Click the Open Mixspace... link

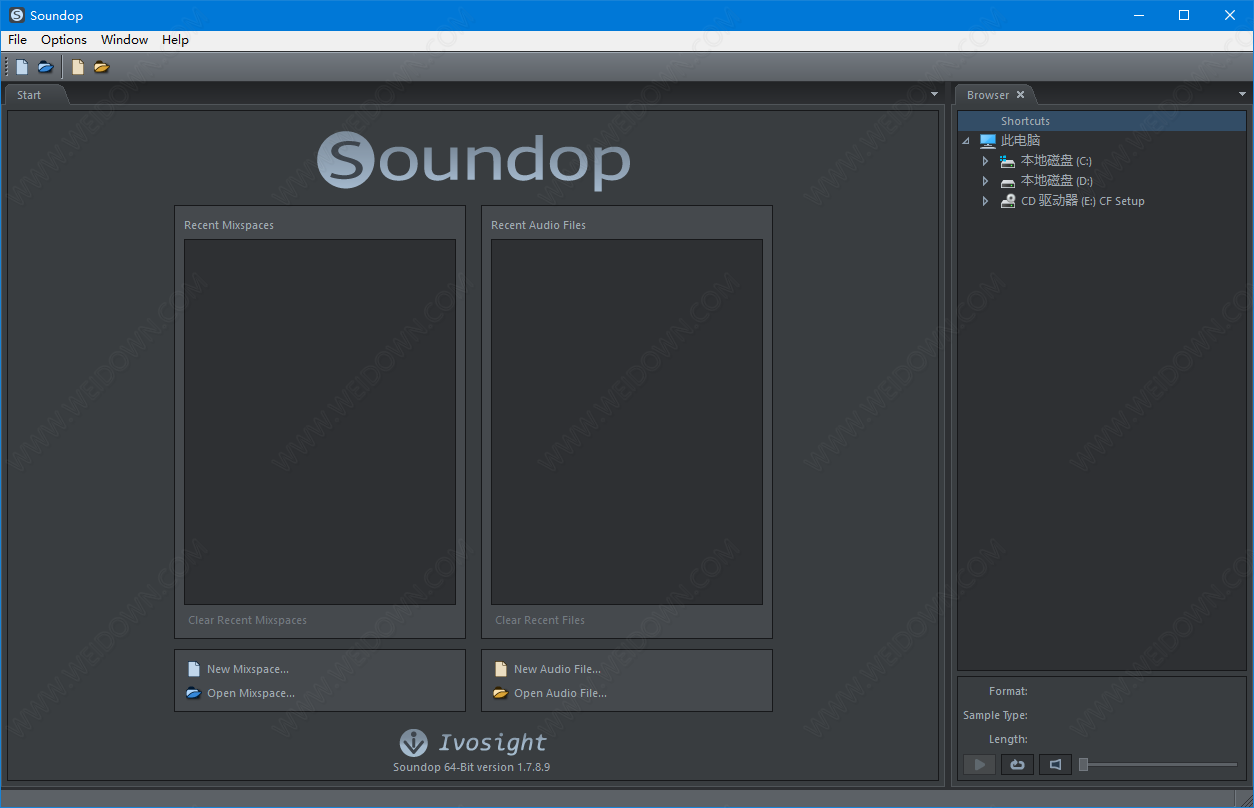[250, 693]
